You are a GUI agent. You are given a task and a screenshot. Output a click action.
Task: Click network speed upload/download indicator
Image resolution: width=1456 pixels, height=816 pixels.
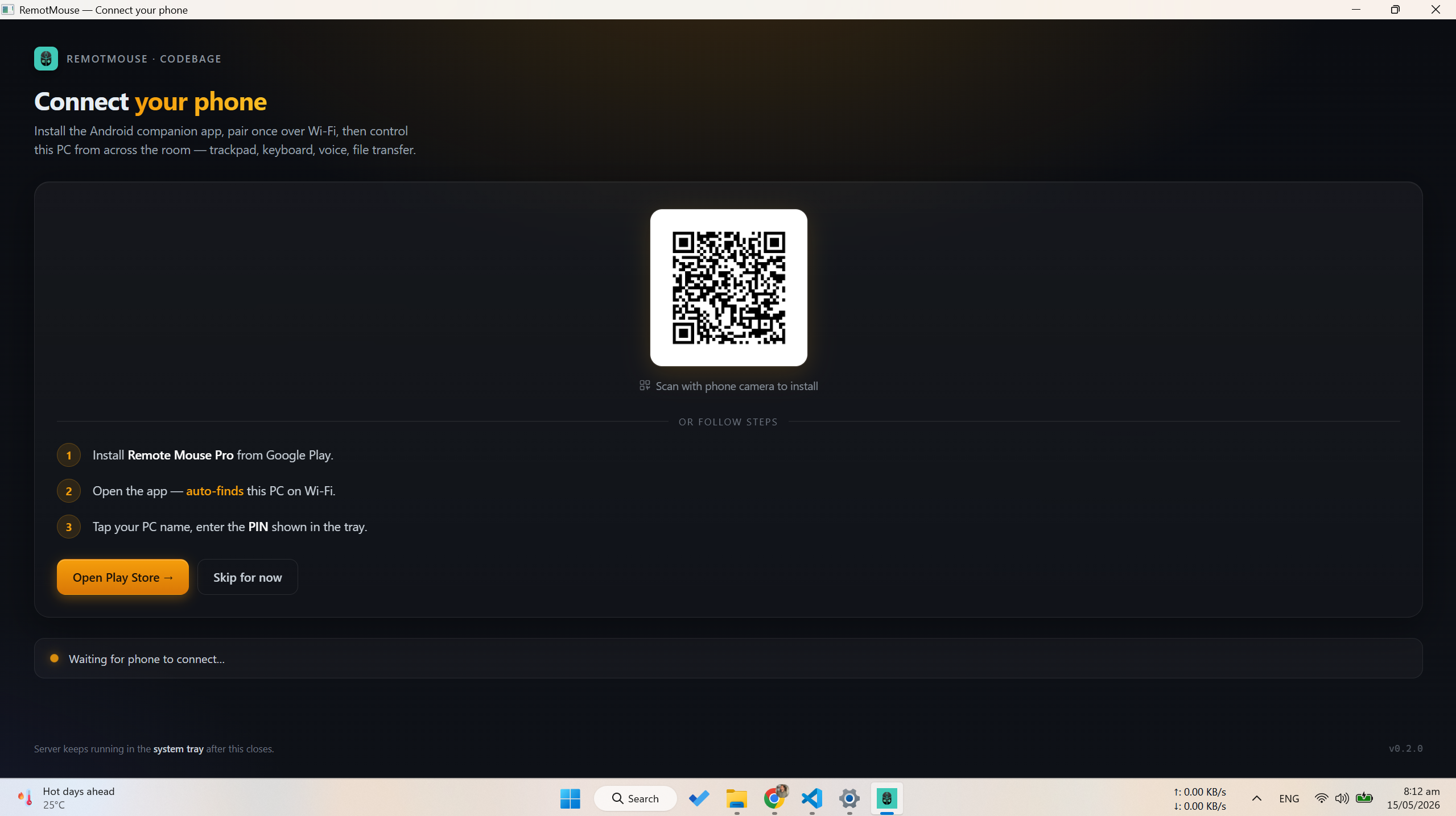click(1199, 798)
